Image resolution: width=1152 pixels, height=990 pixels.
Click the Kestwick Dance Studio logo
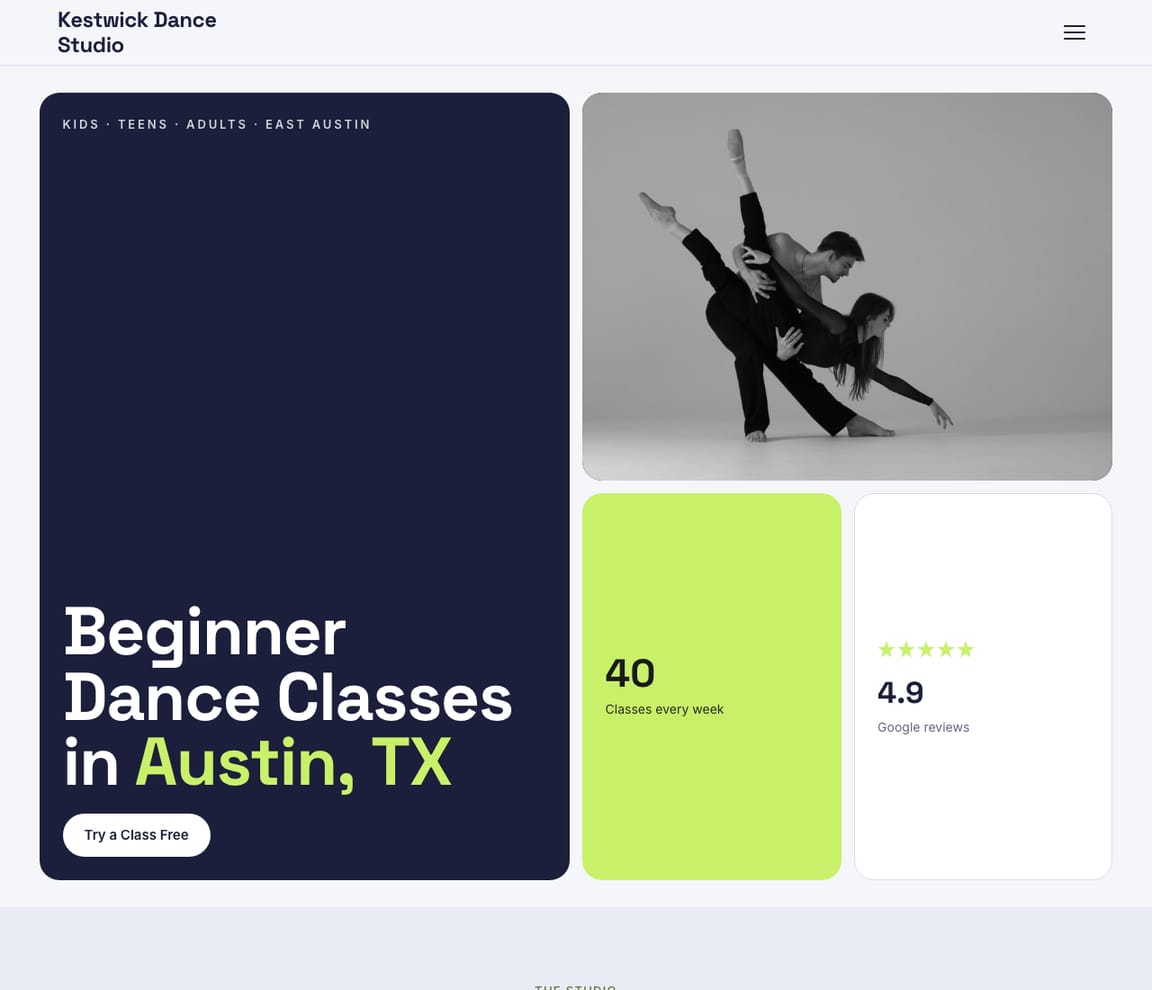coord(137,32)
